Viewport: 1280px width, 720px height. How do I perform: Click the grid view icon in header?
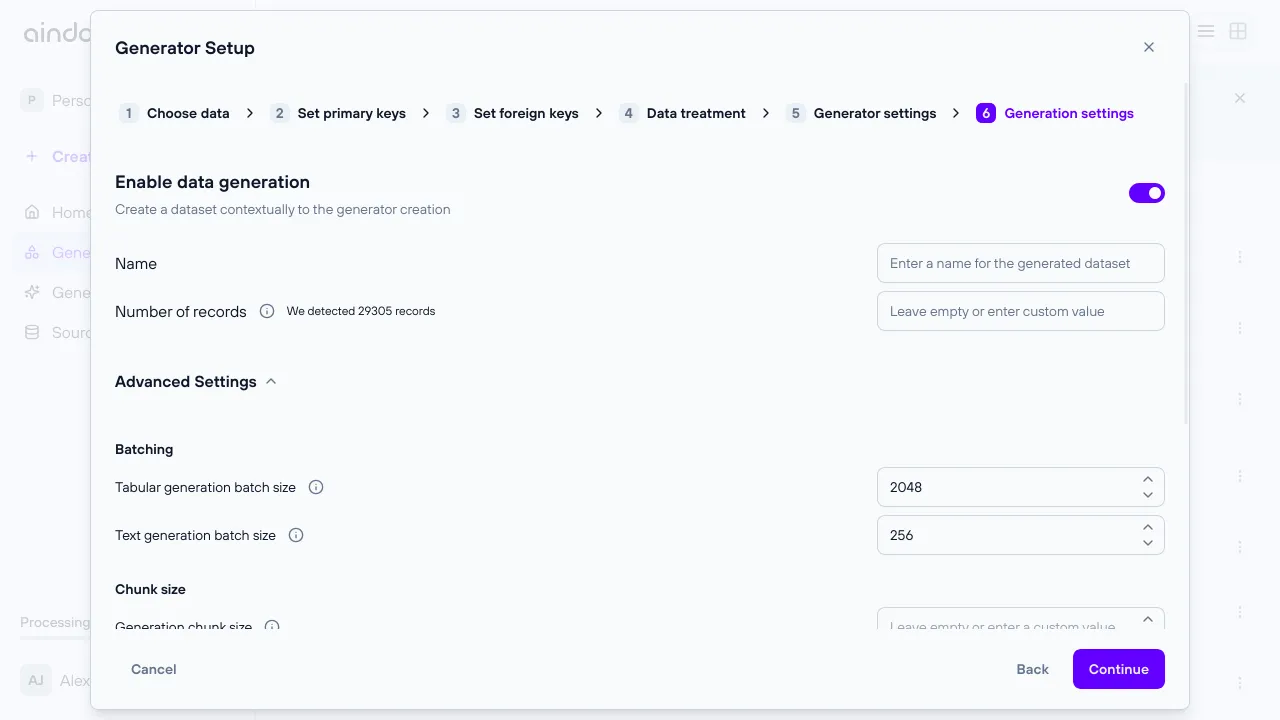(x=1238, y=31)
